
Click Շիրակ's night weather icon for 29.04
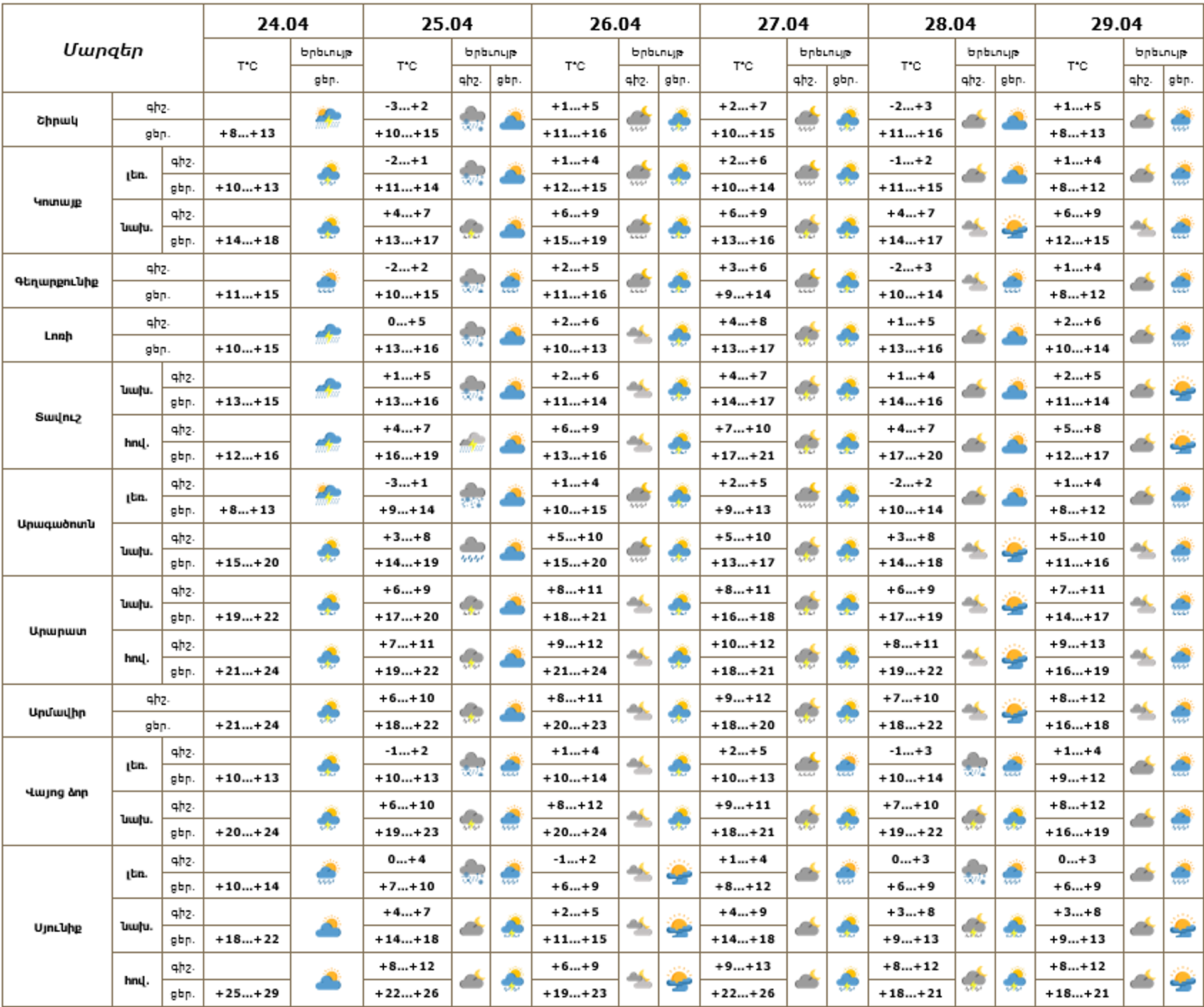pos(1142,119)
